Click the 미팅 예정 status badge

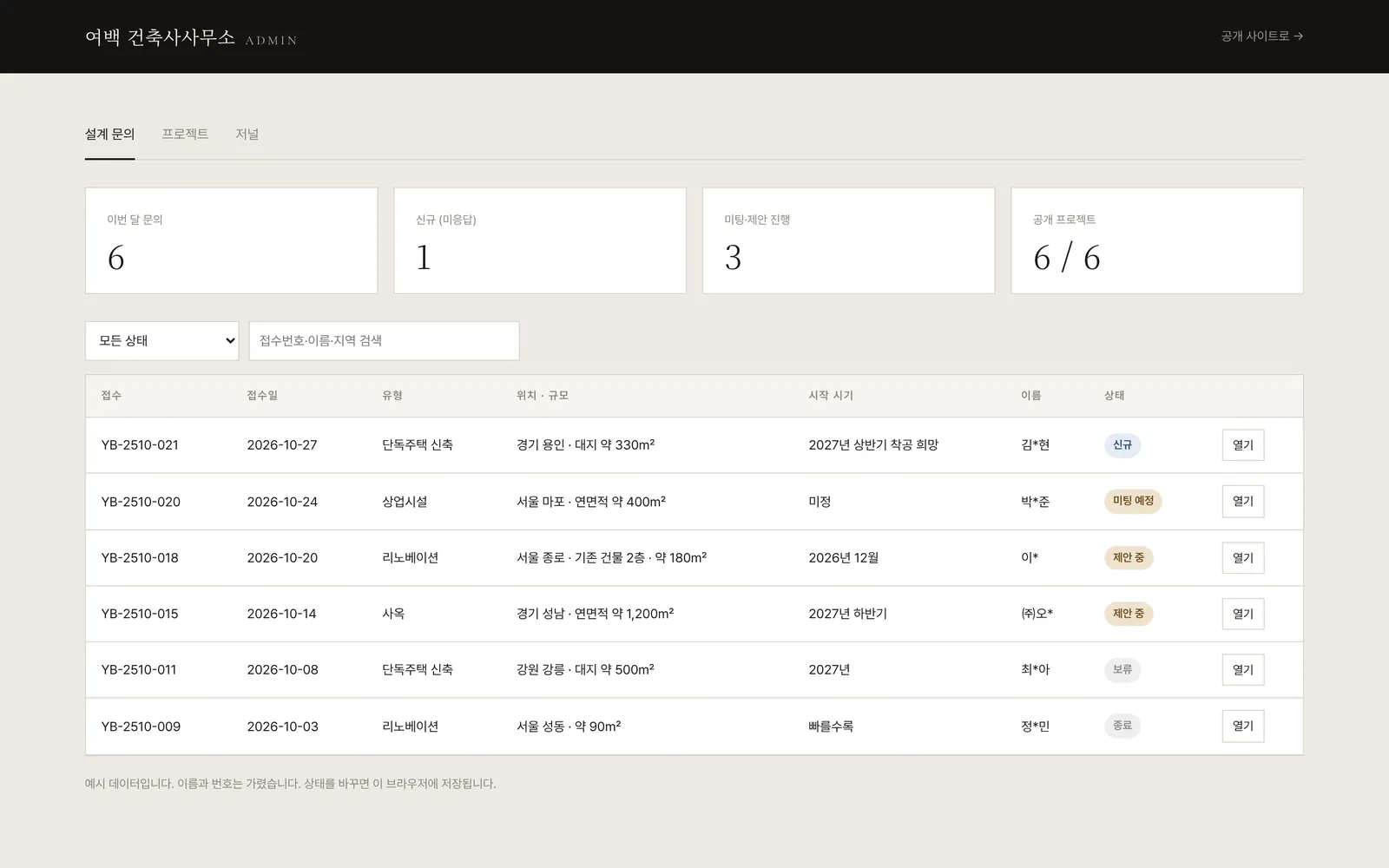[1133, 501]
